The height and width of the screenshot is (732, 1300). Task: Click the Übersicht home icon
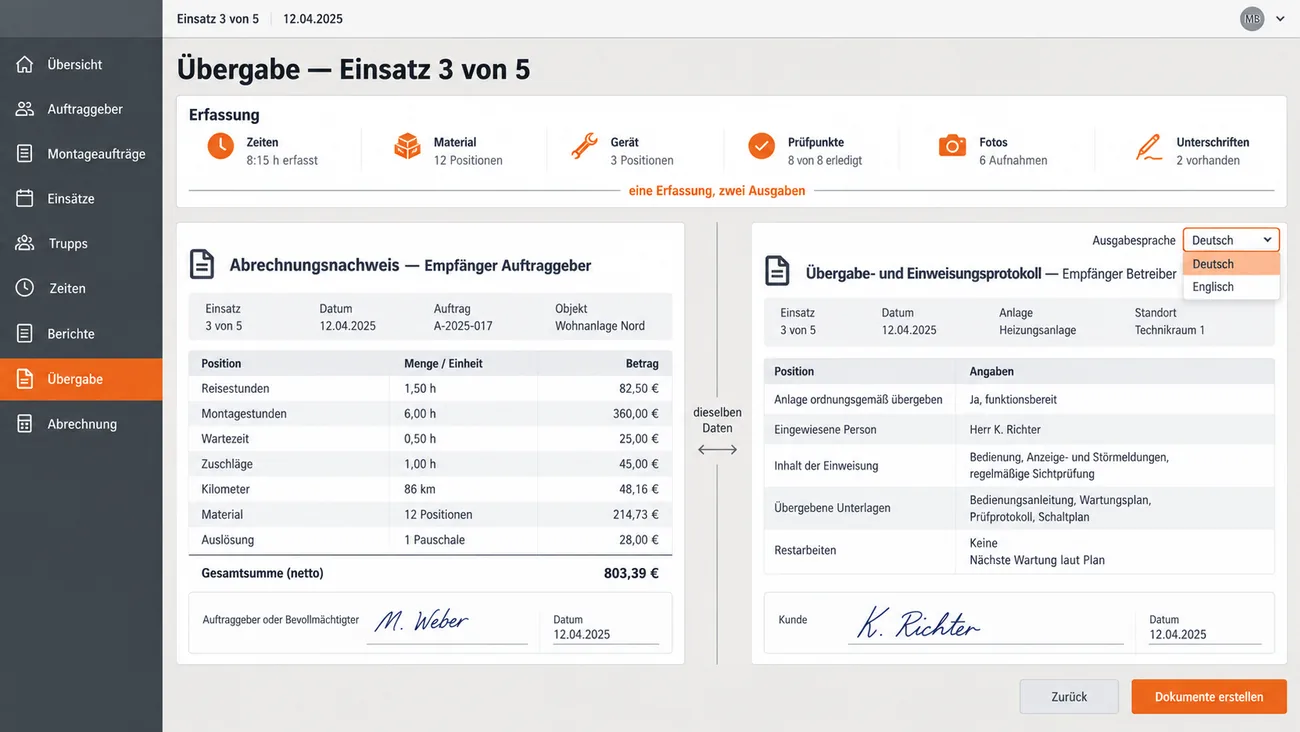(x=25, y=64)
